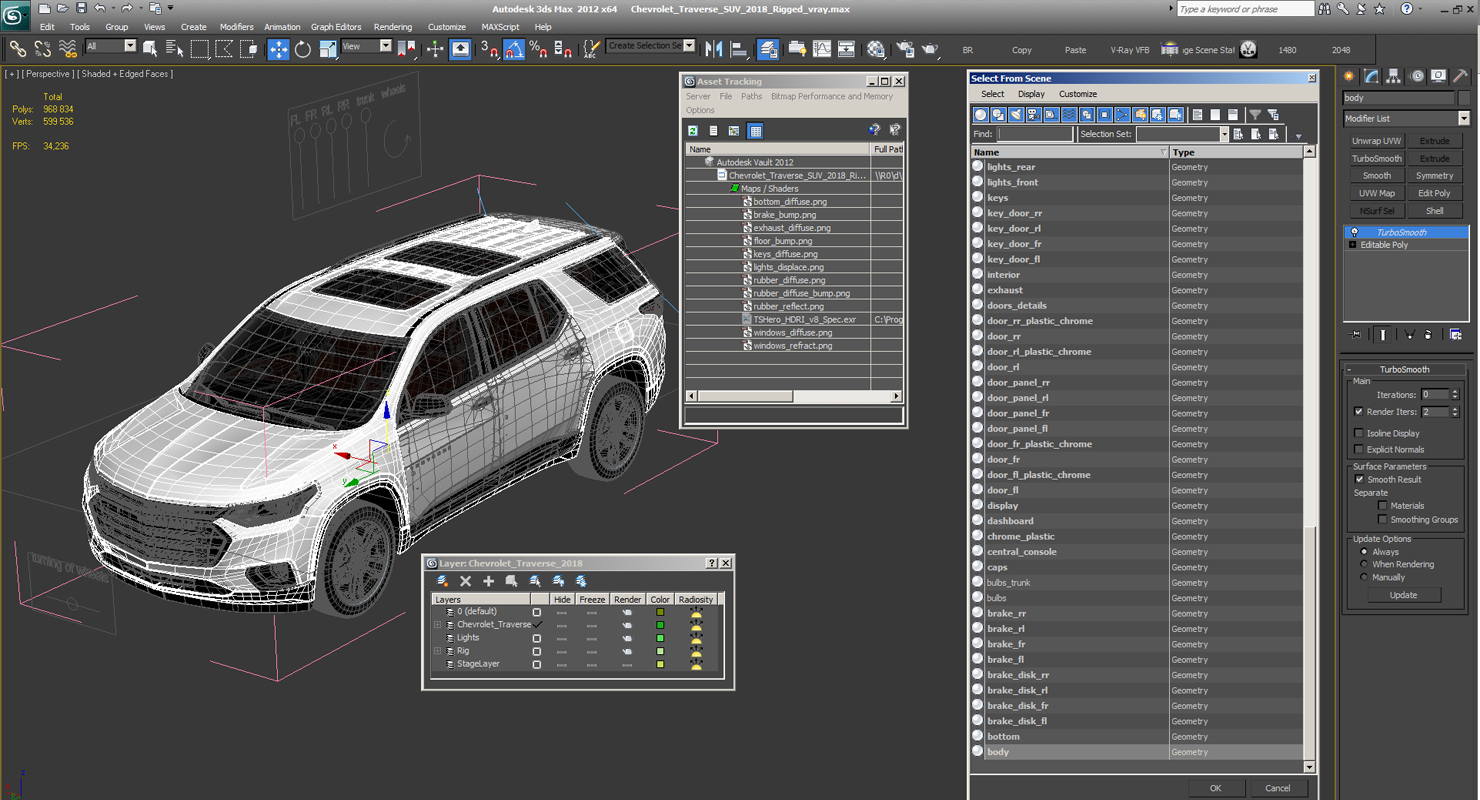Select the Manually update option
The width and height of the screenshot is (1480, 800).
tap(1364, 577)
